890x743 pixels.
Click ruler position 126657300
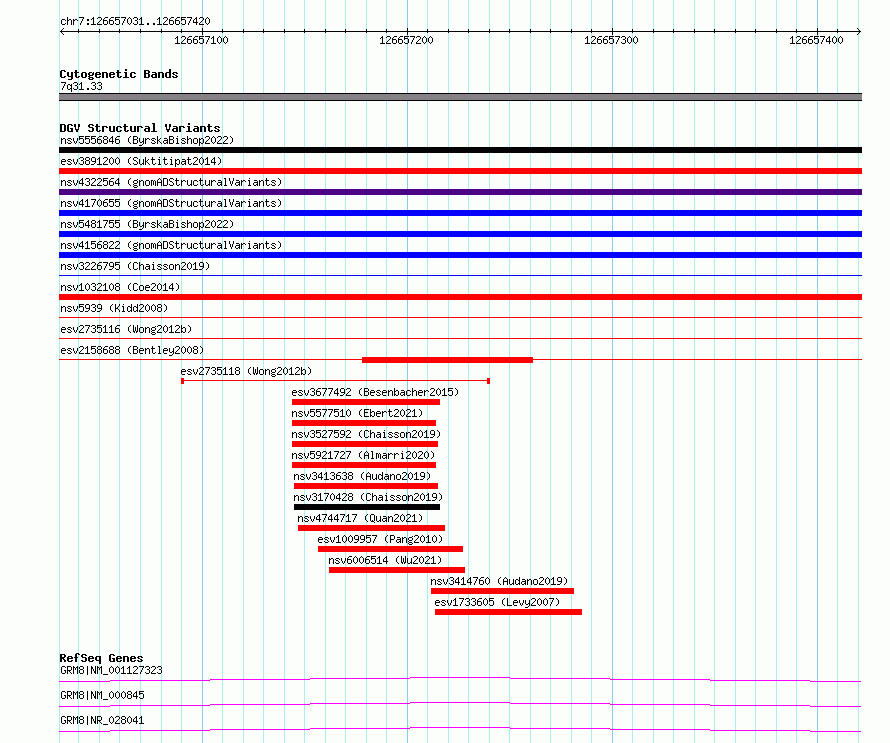(611, 40)
